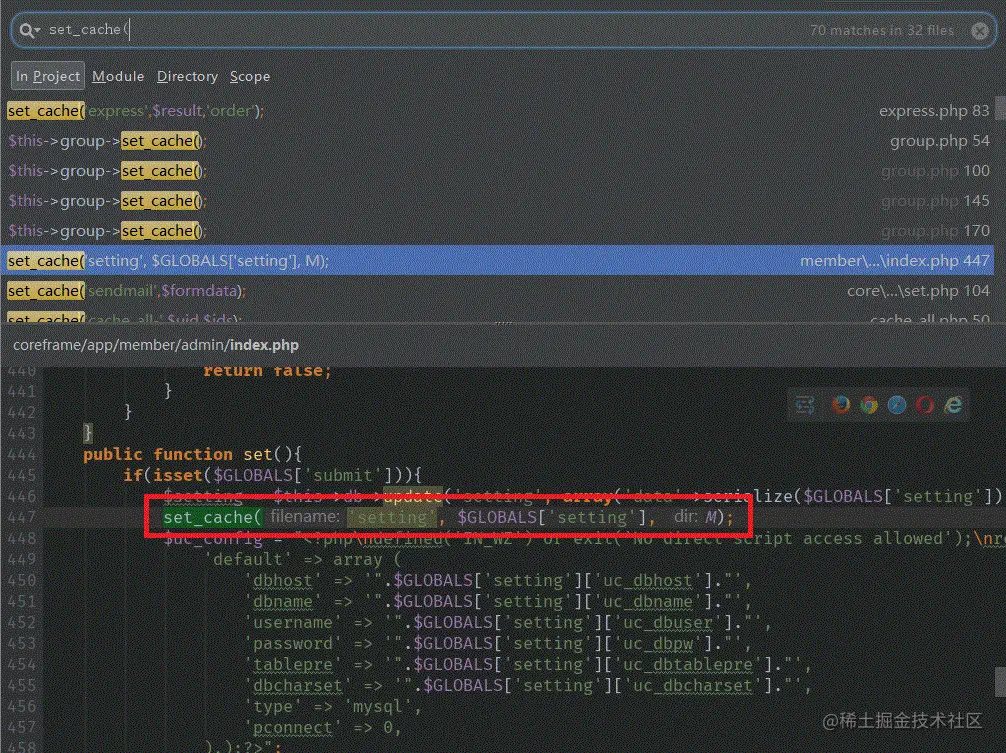Click the code editor vertical scrollbar marker
The width and height of the screenshot is (1006, 753).
1000,681
